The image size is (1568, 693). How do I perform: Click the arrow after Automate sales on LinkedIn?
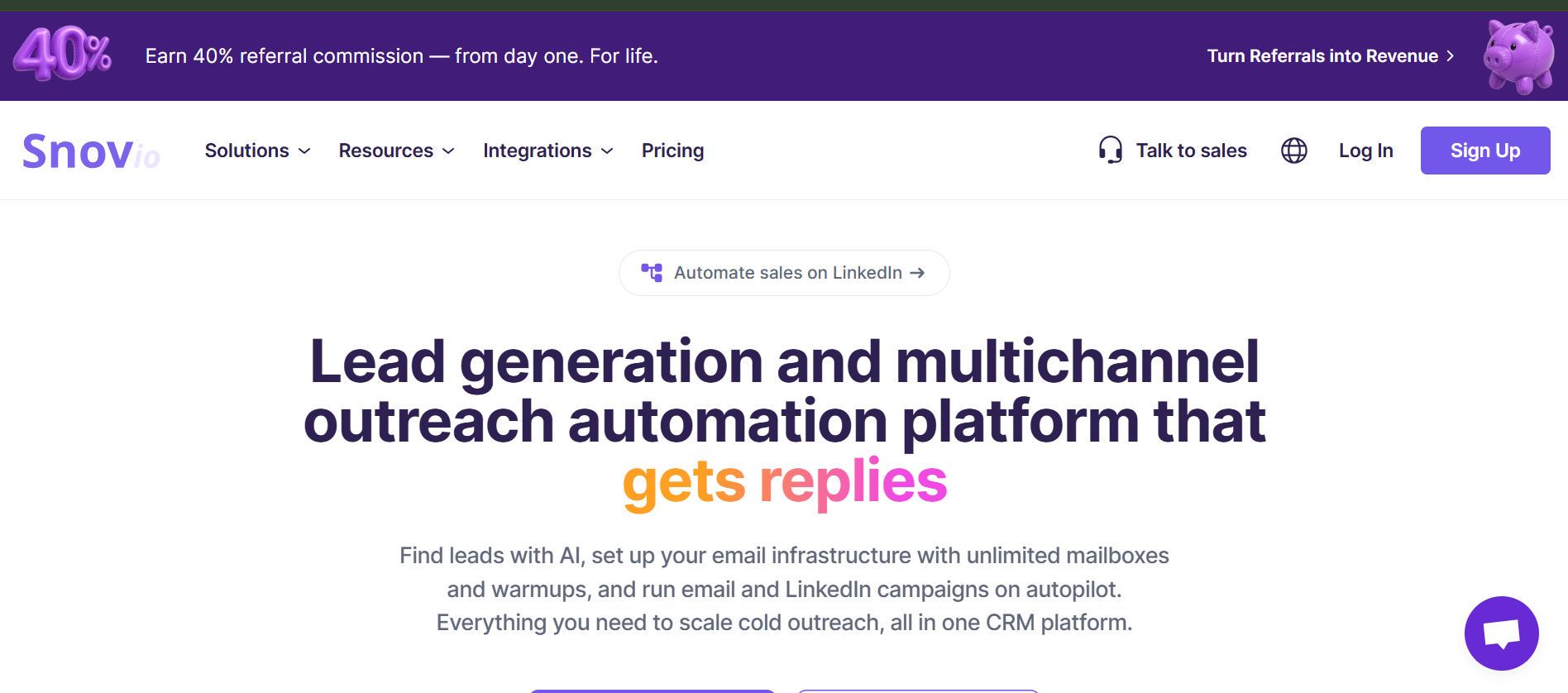point(917,273)
